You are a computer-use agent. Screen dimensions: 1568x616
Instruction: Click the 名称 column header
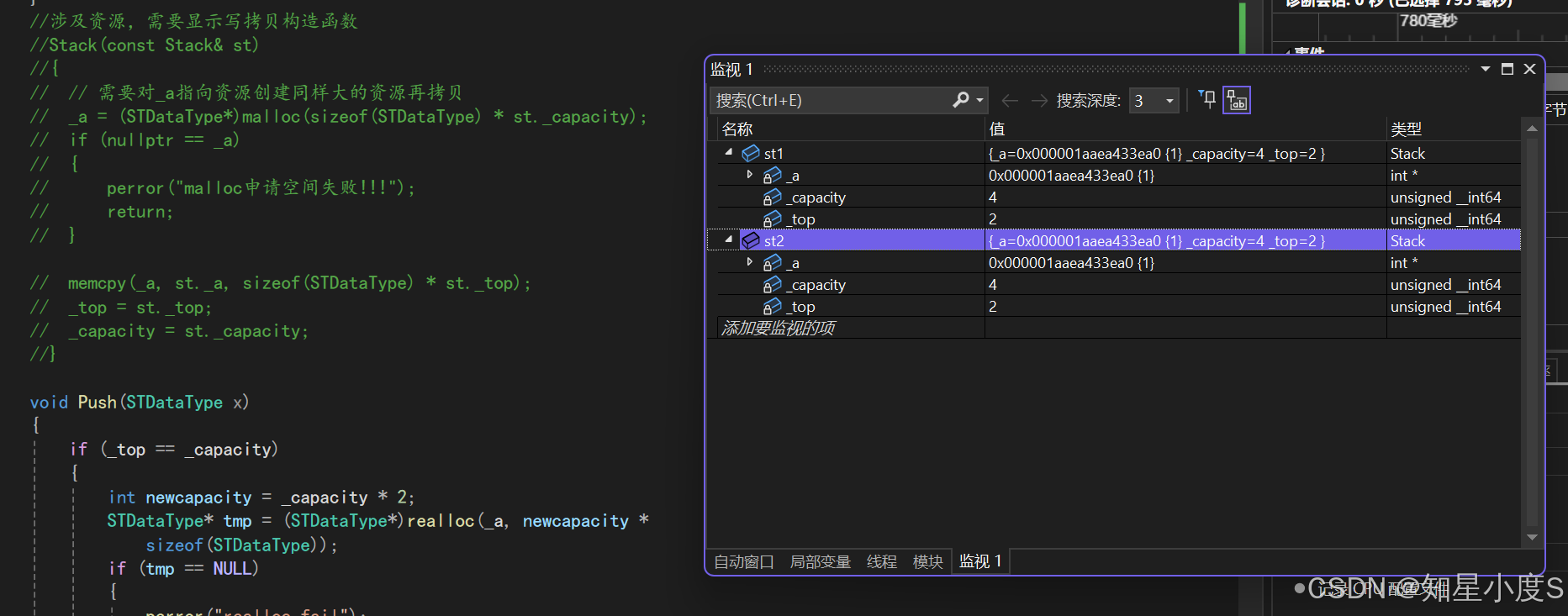[x=737, y=129]
